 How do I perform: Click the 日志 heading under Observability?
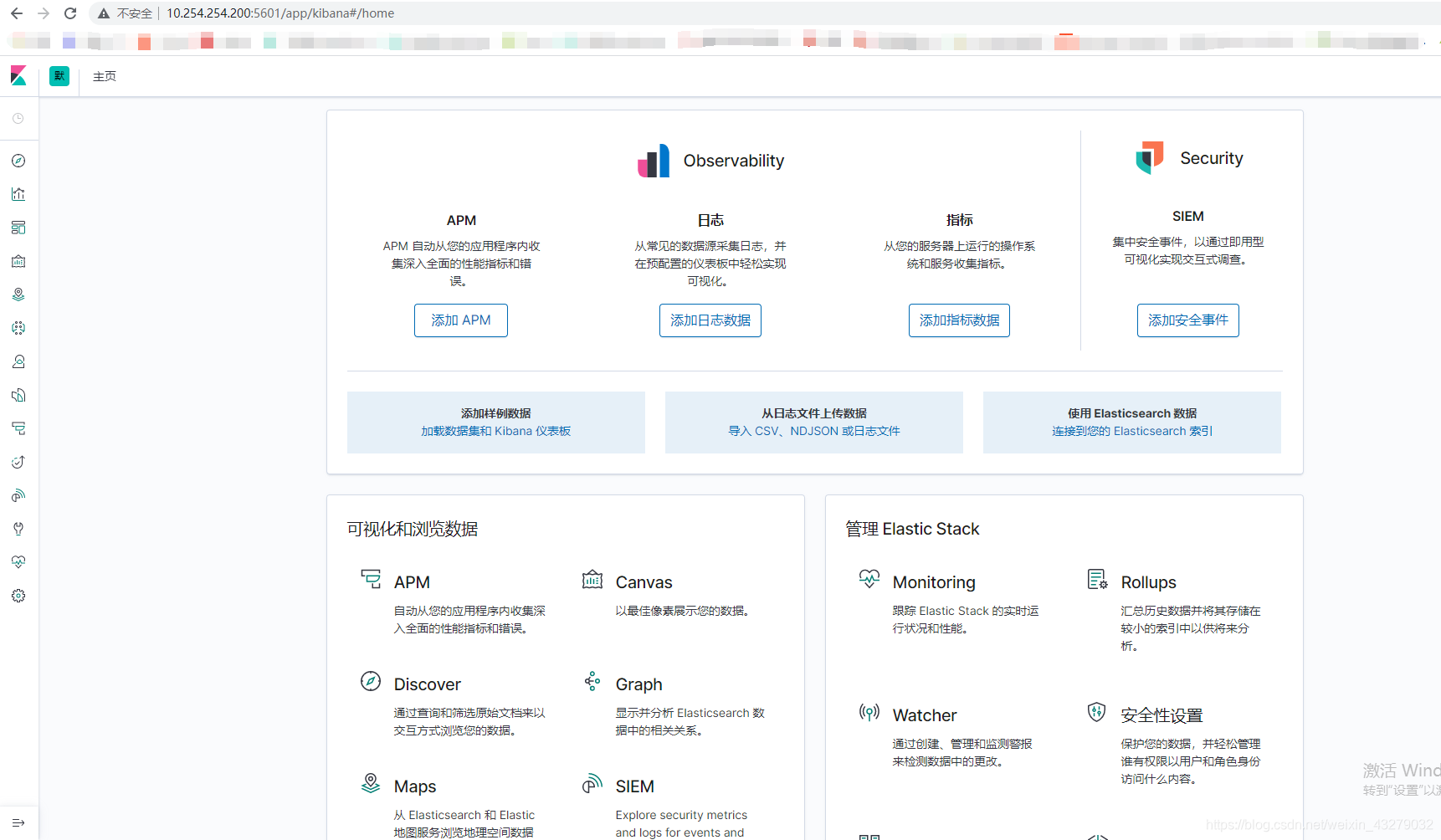(x=710, y=220)
